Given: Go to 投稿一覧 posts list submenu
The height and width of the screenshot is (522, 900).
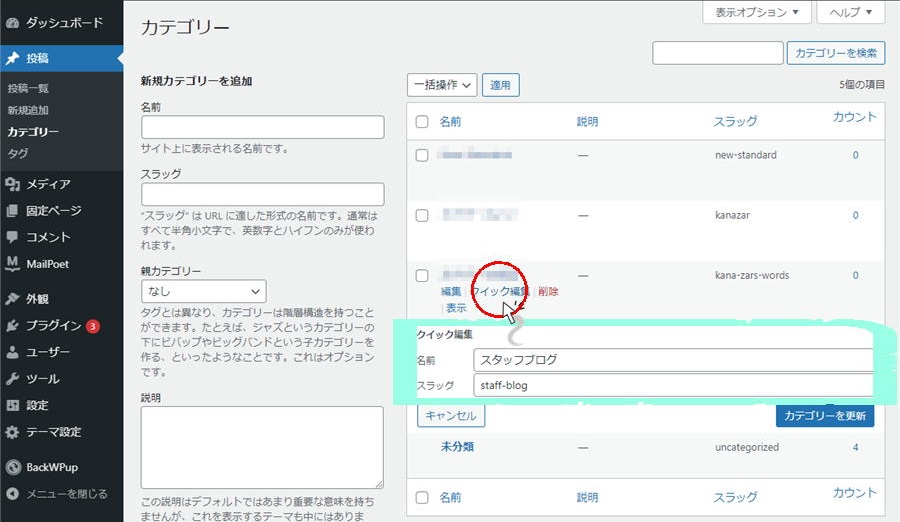Looking at the screenshot, I should click(x=28, y=88).
